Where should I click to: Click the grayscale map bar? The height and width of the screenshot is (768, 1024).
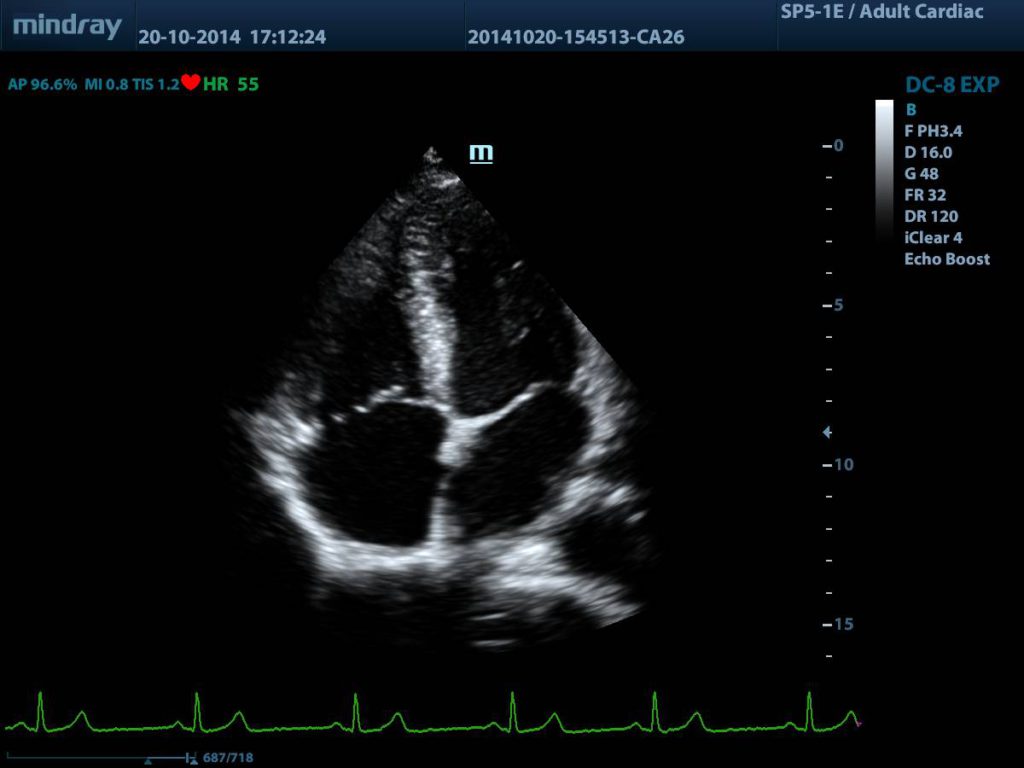[884, 170]
